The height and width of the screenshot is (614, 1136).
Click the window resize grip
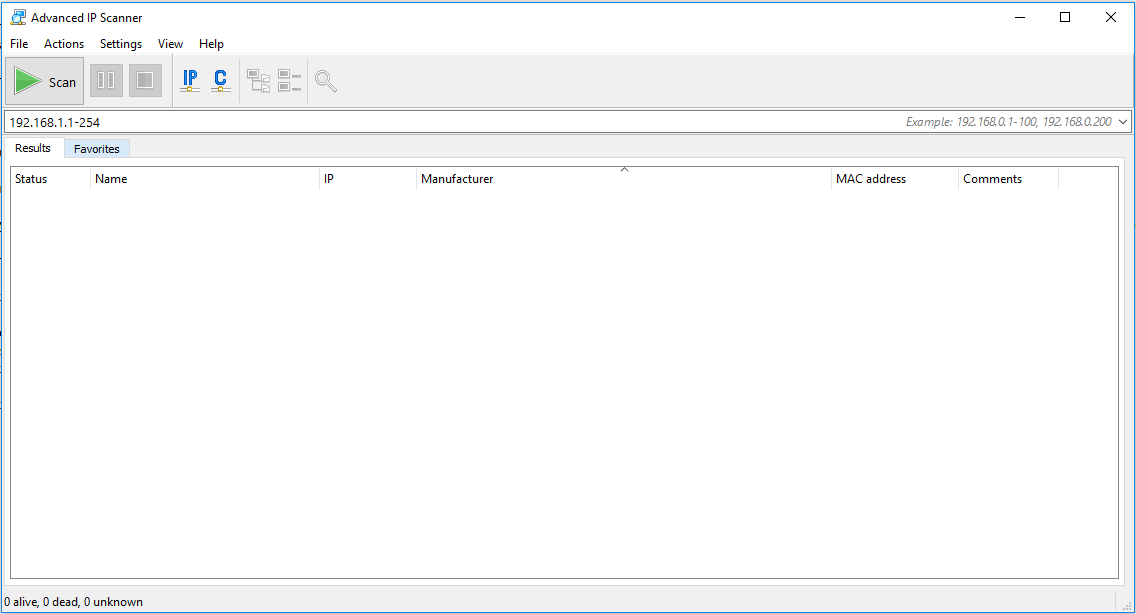1127,605
